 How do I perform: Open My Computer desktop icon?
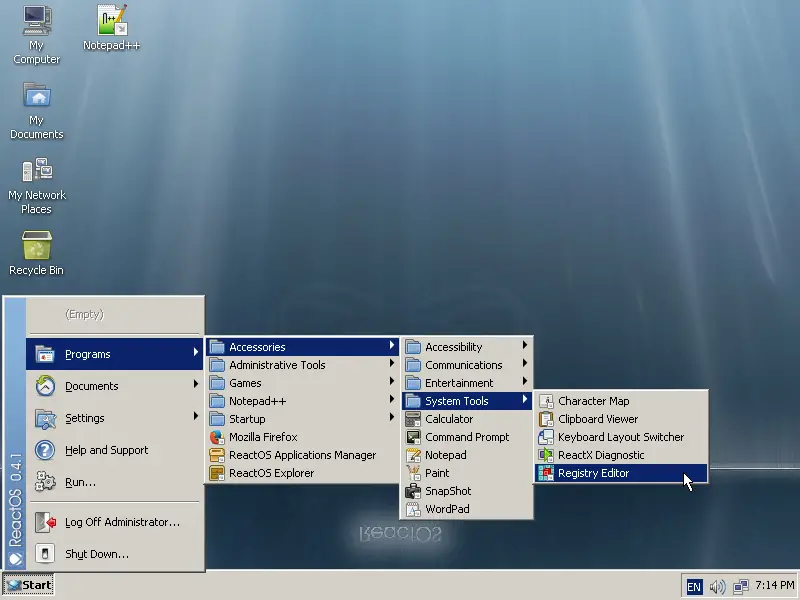pyautogui.click(x=37, y=35)
